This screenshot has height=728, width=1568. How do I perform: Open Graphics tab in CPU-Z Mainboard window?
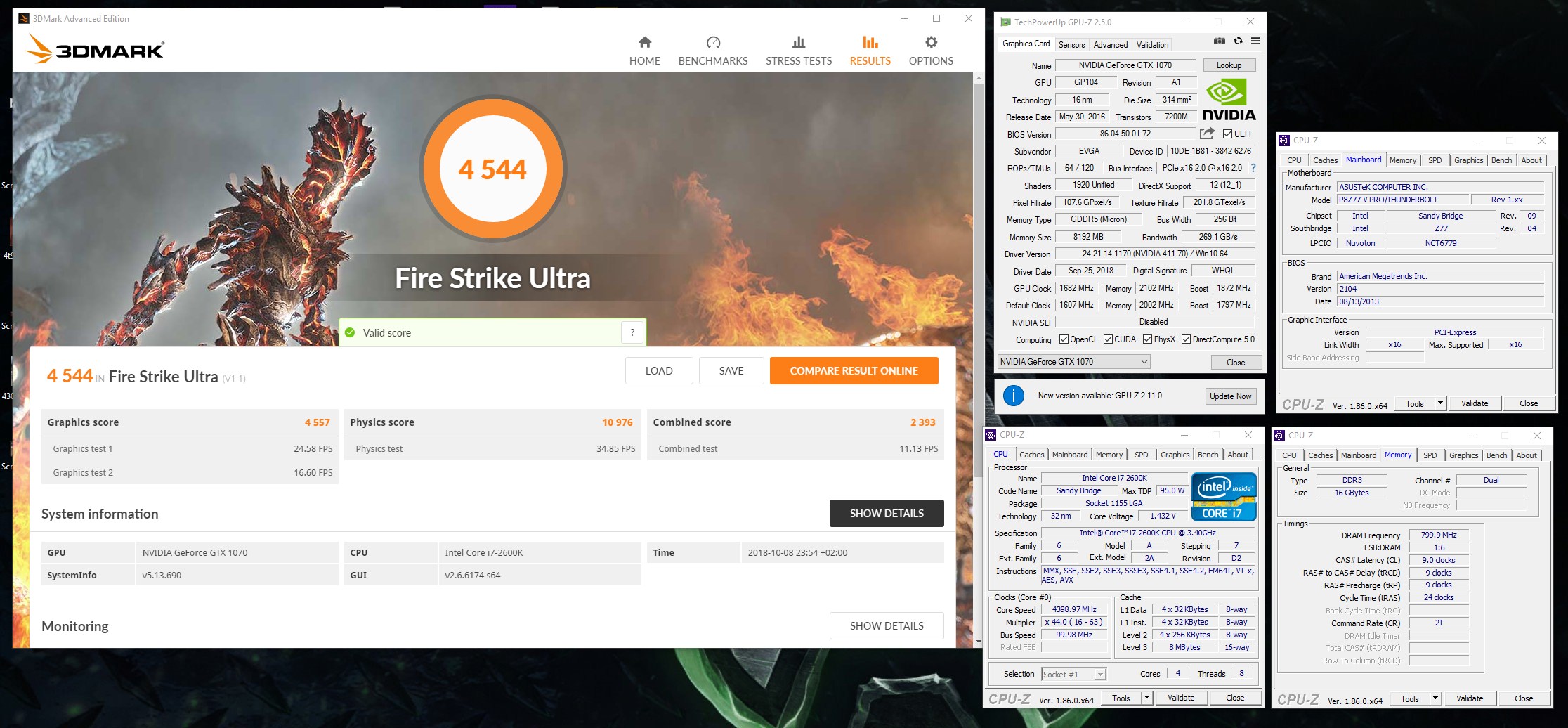pos(1468,160)
